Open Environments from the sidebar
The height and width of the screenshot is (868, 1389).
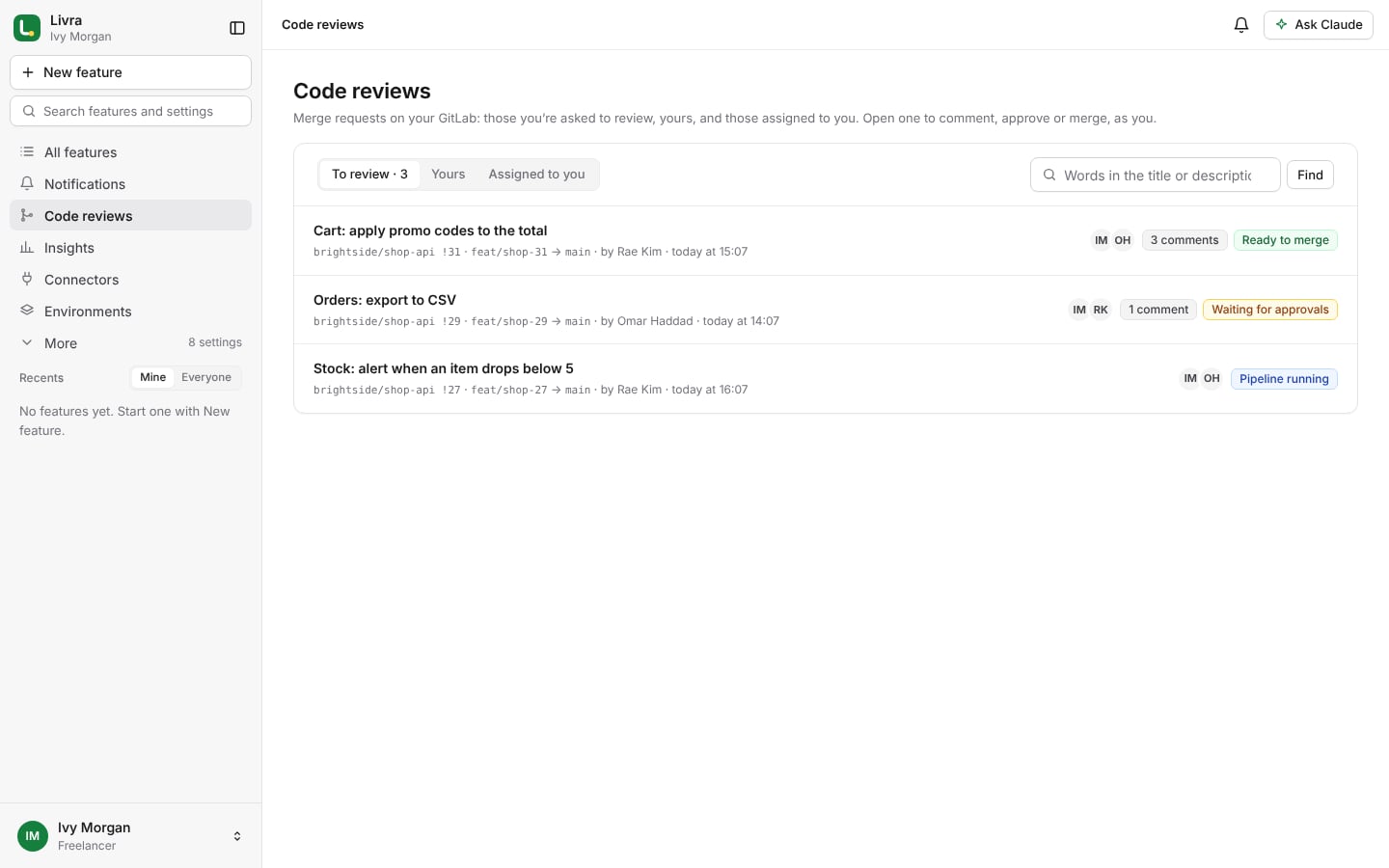tap(130, 312)
